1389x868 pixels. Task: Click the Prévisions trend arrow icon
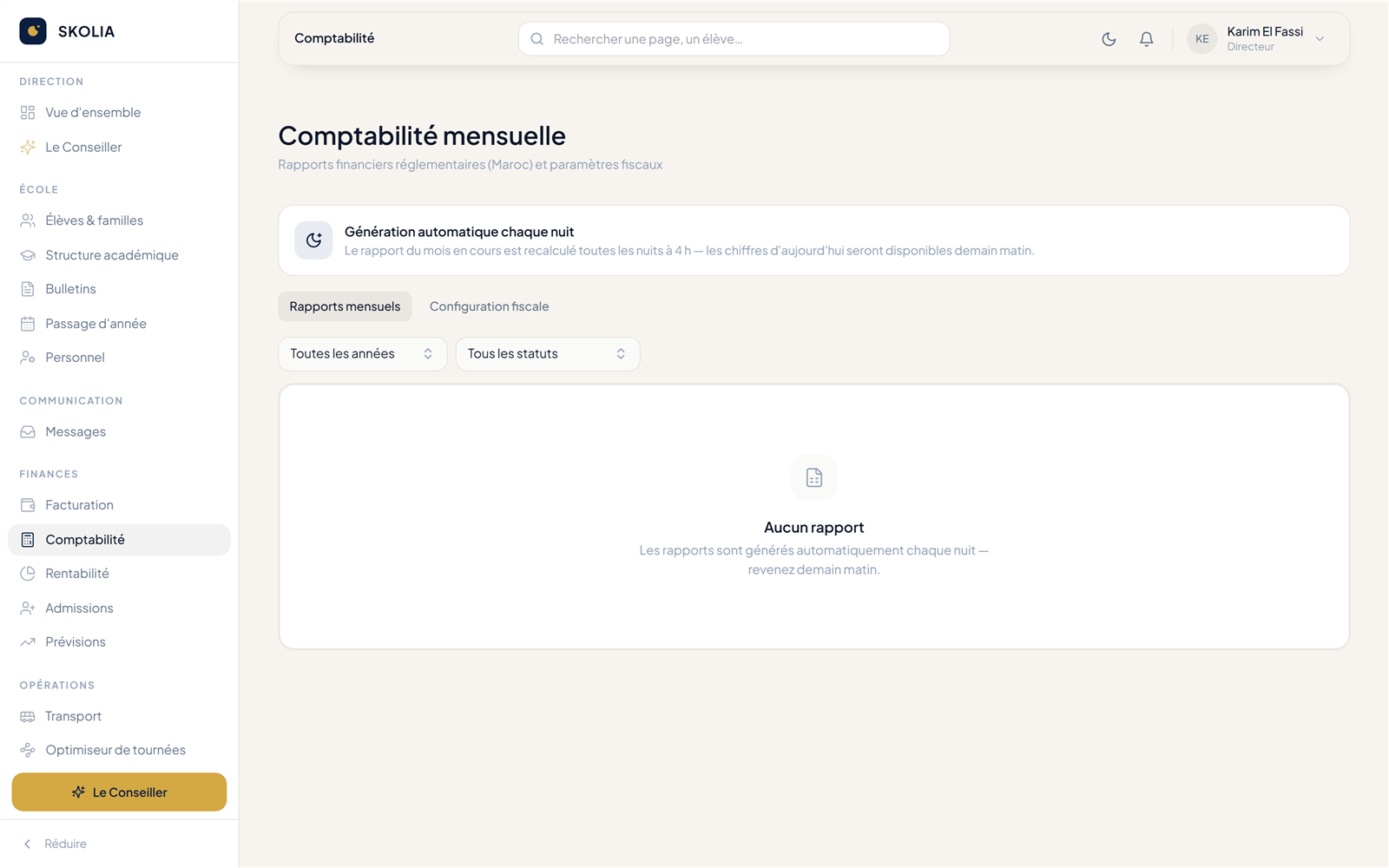point(28,642)
